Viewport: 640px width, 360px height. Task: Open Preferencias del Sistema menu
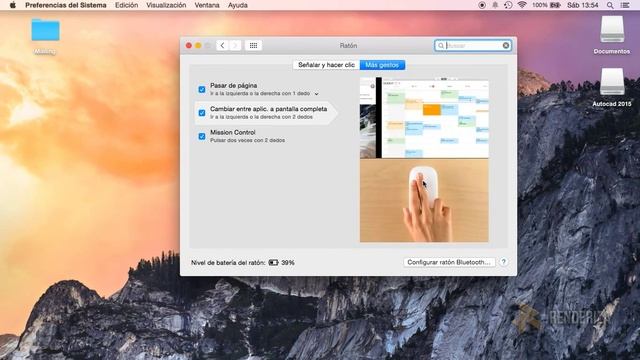click(x=66, y=5)
